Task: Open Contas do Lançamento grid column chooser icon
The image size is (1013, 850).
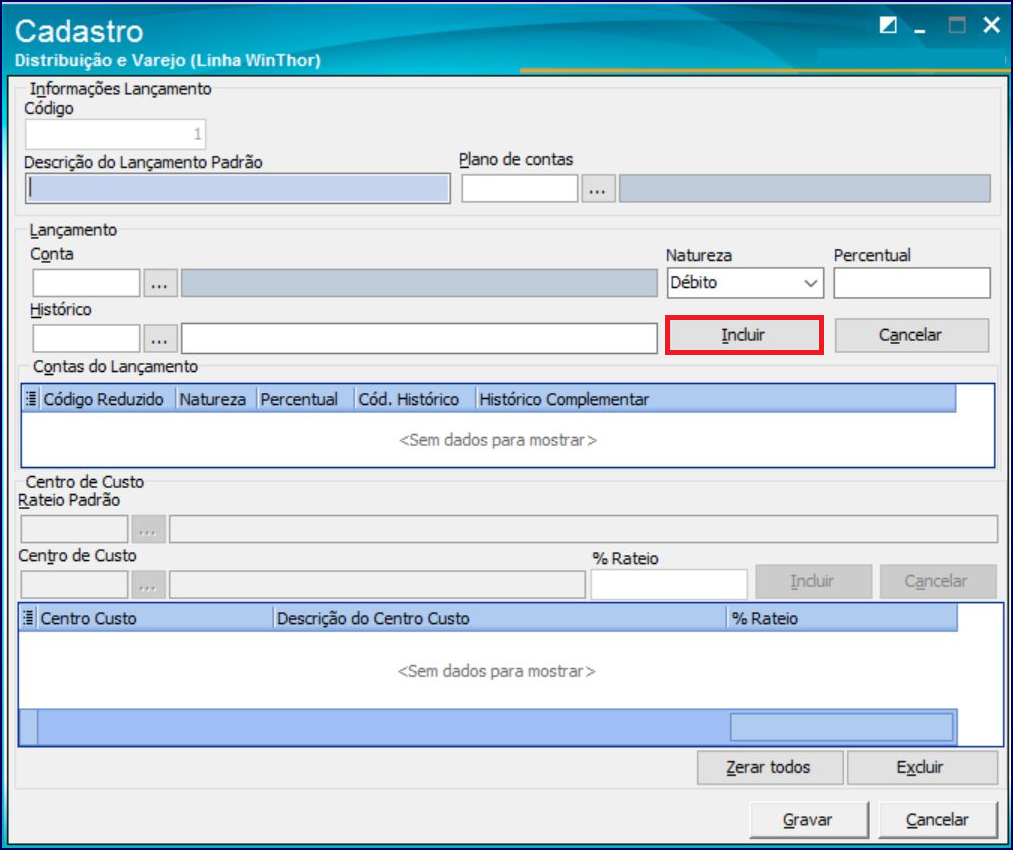Action: tap(30, 399)
